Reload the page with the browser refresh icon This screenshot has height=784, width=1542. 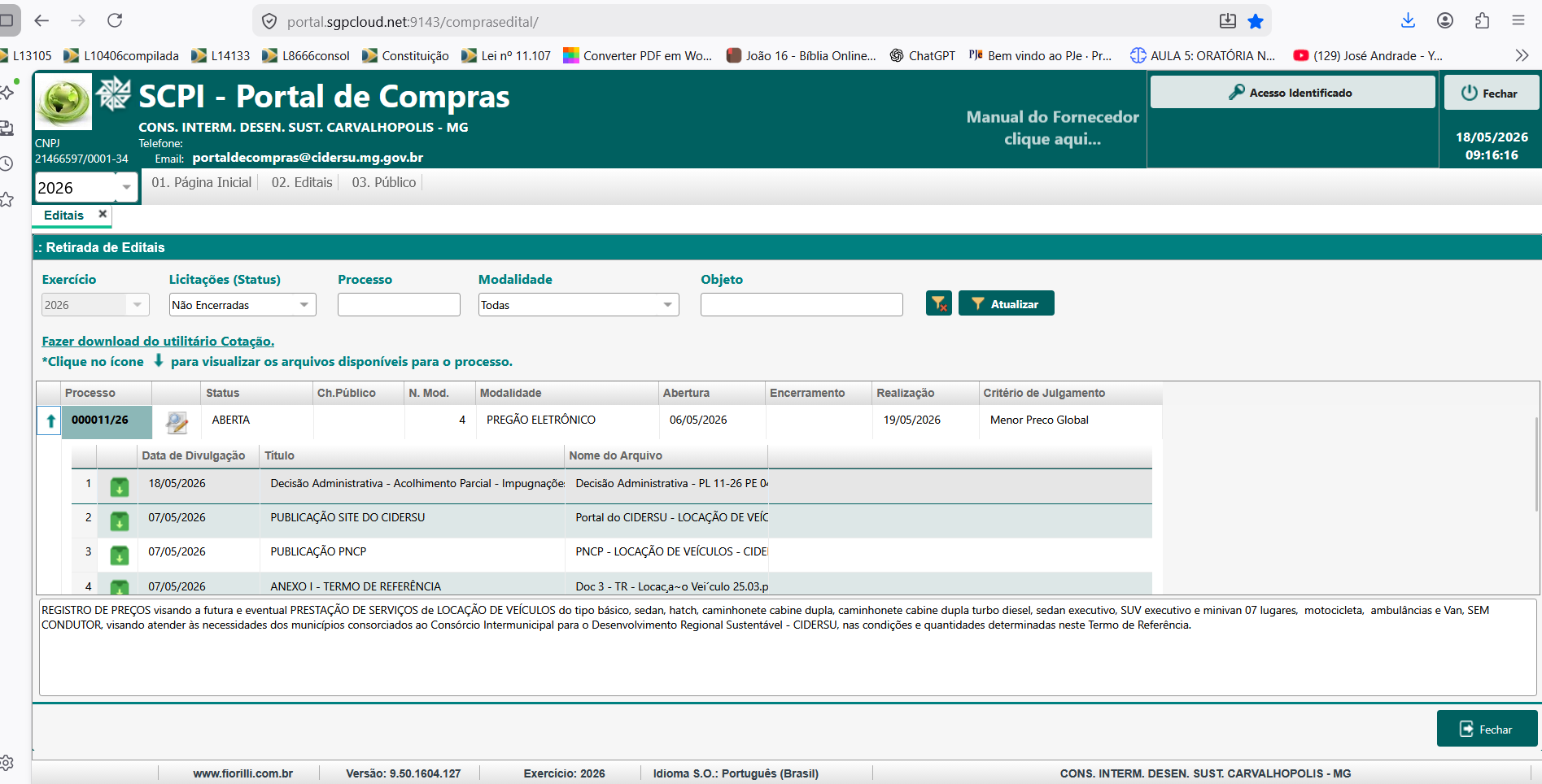point(115,20)
